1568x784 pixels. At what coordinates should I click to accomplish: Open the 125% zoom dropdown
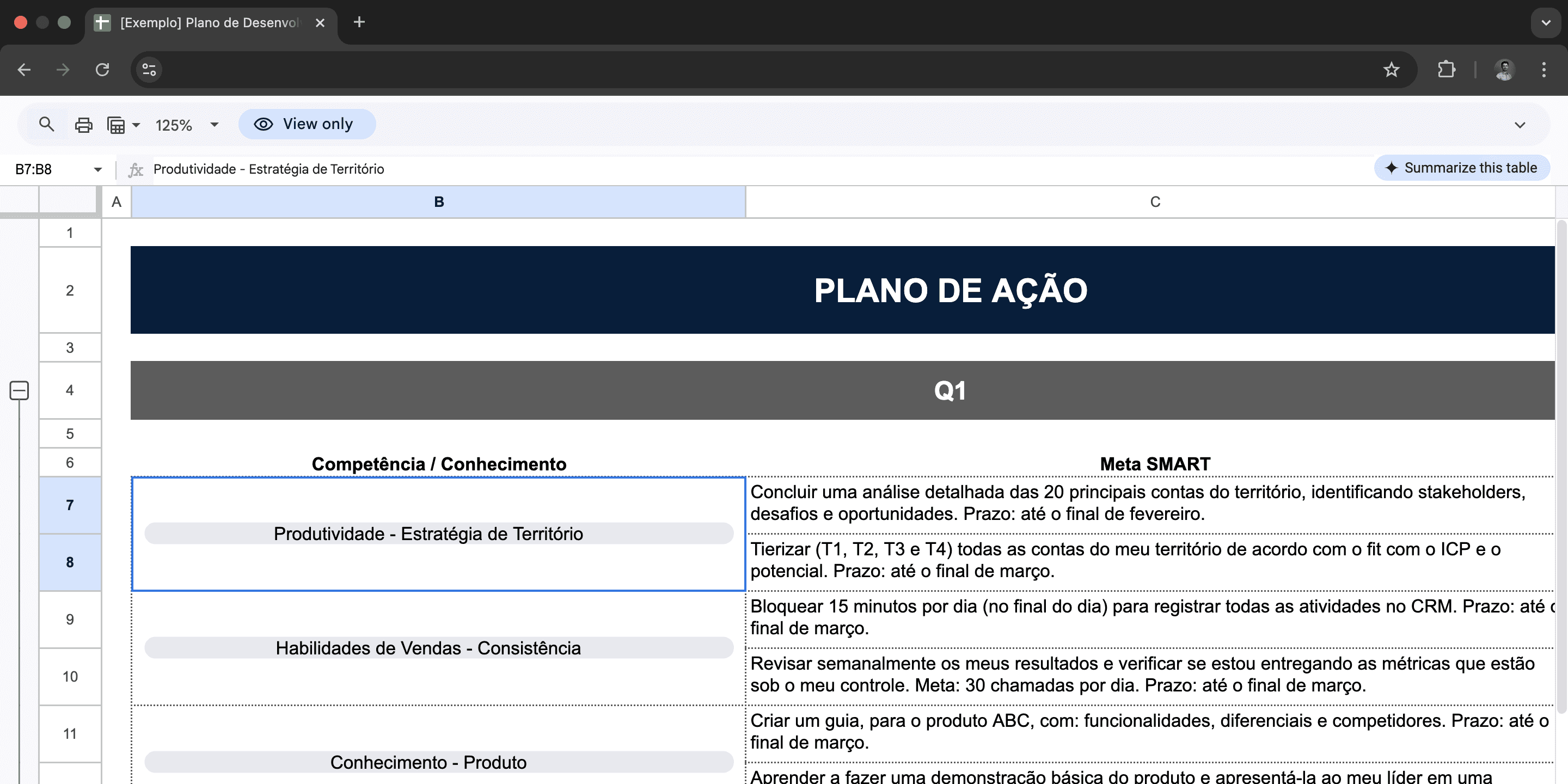pyautogui.click(x=186, y=125)
